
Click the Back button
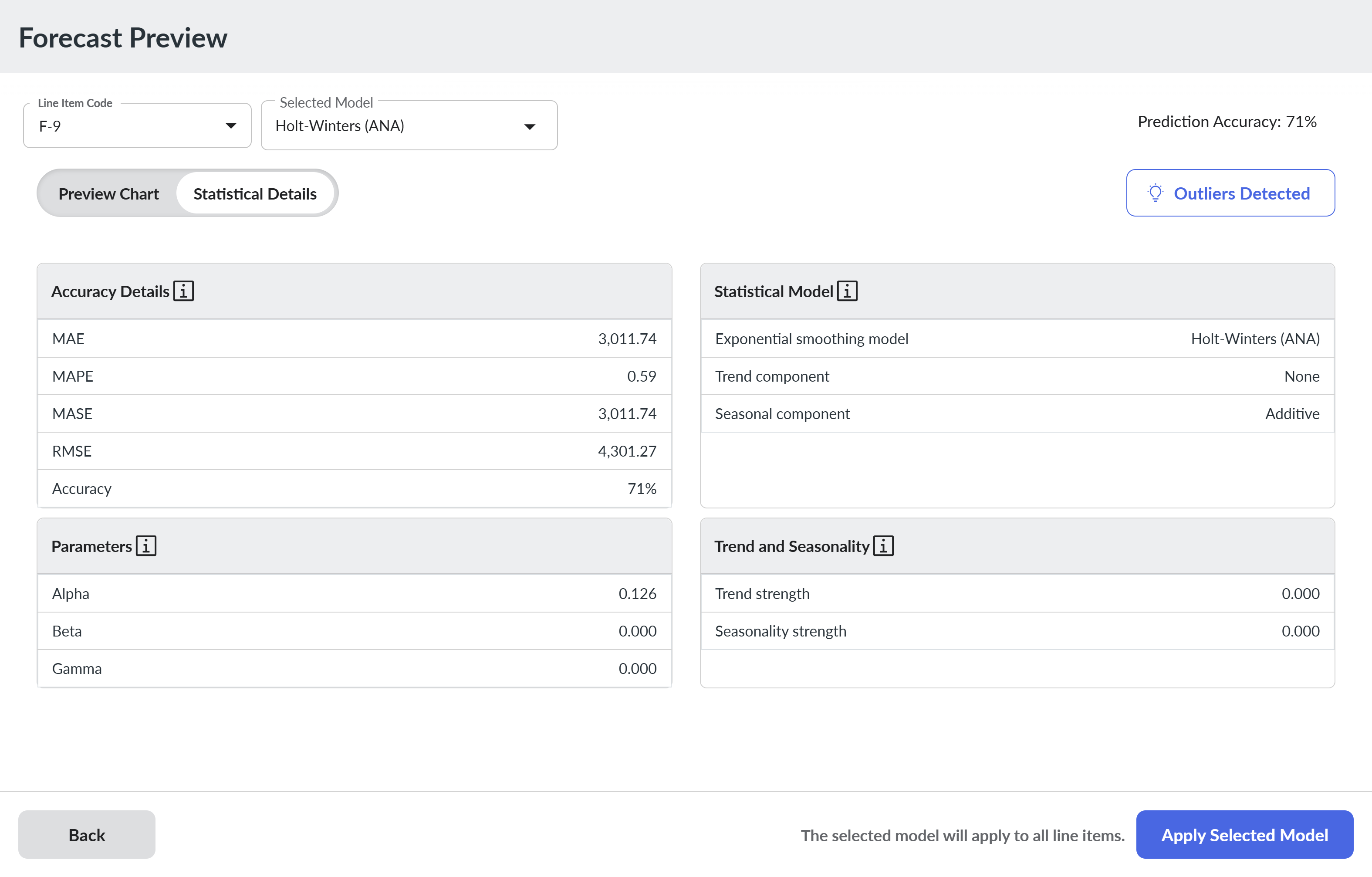pyautogui.click(x=87, y=834)
